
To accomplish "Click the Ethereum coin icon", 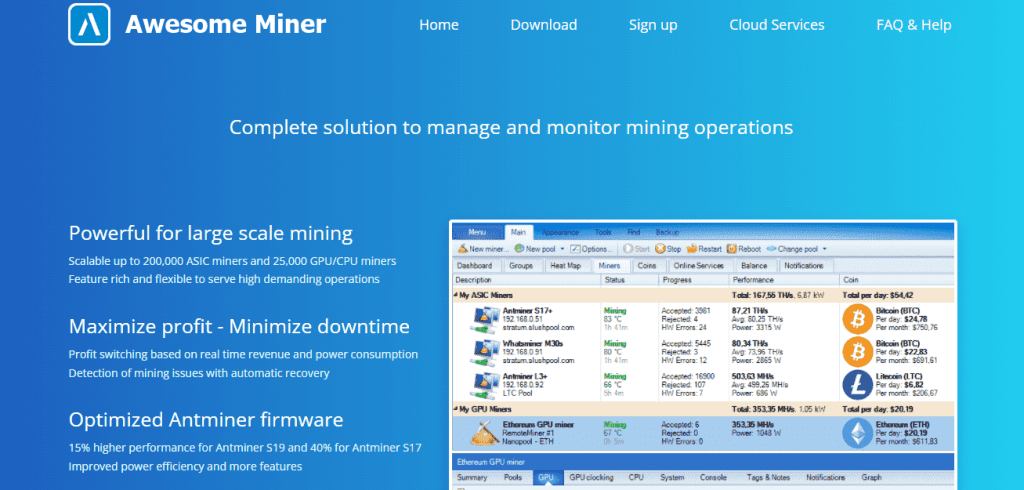I will 857,433.
